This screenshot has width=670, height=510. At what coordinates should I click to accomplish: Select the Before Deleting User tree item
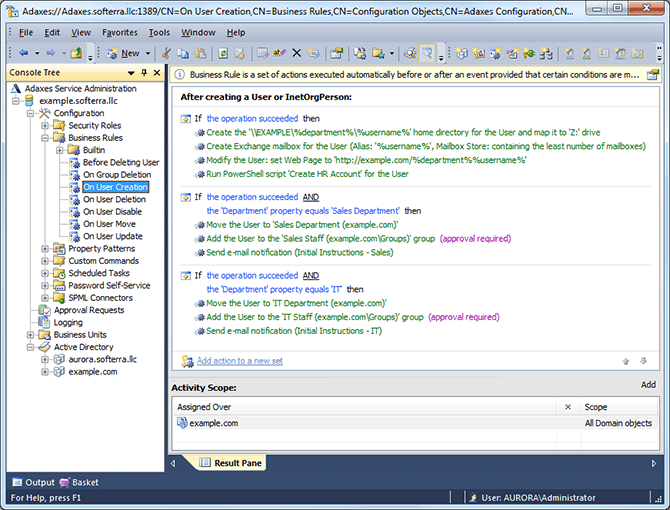121,163
